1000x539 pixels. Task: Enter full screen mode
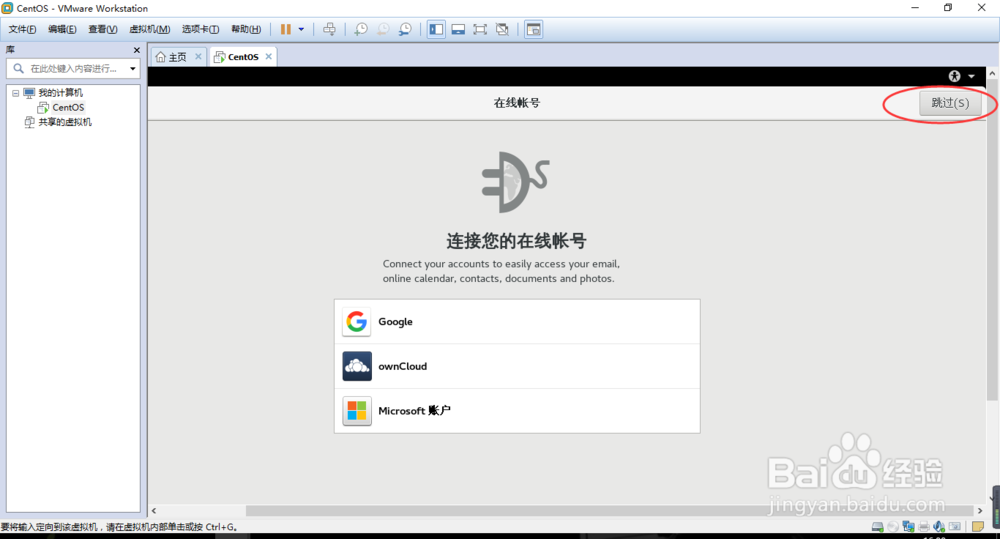tap(480, 29)
